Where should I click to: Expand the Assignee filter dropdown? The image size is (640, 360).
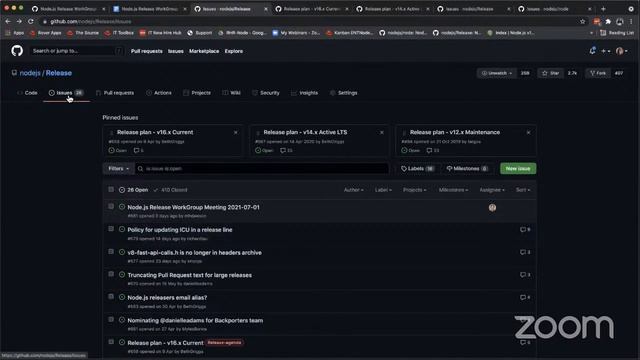492,190
